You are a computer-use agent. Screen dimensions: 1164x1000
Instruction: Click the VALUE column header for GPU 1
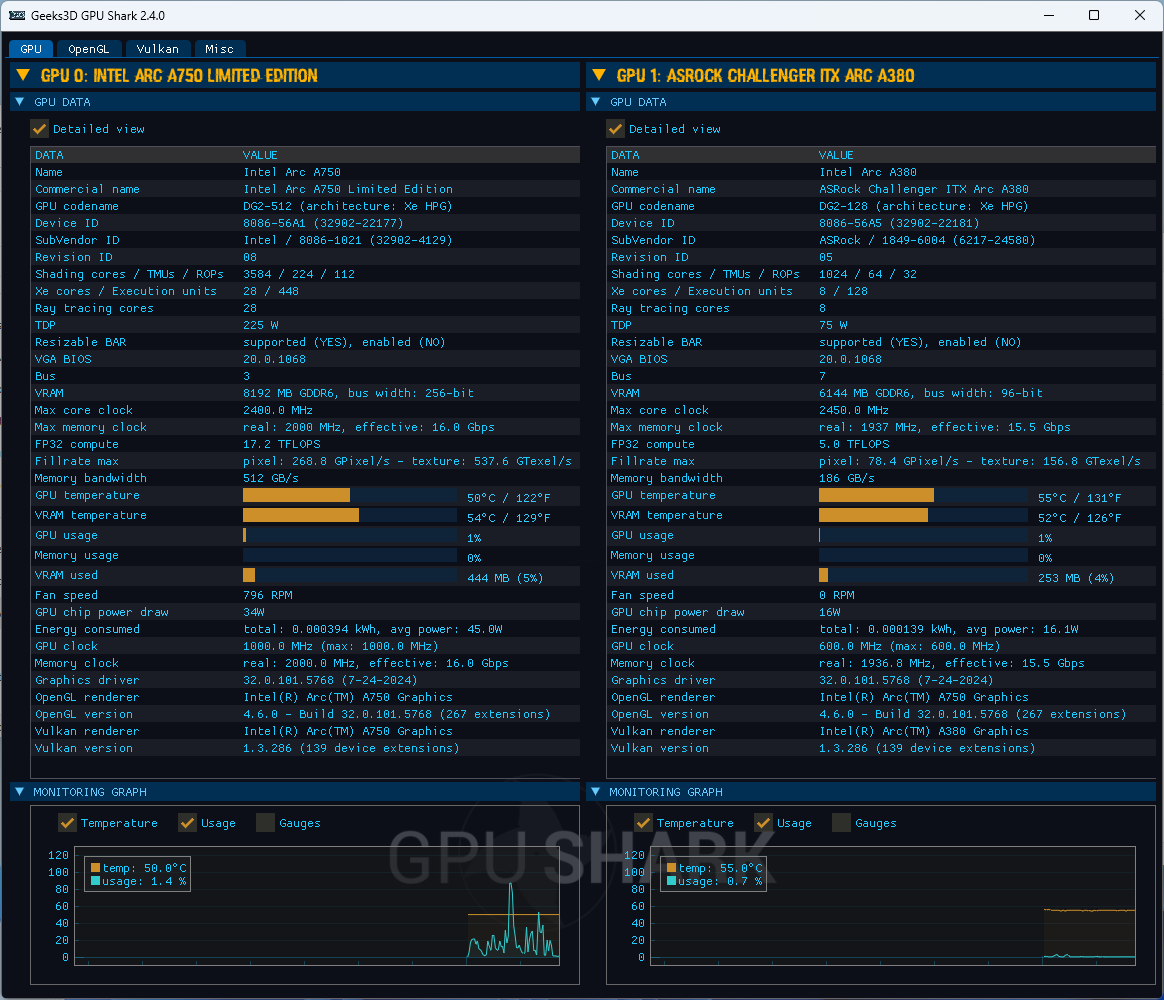(836, 155)
